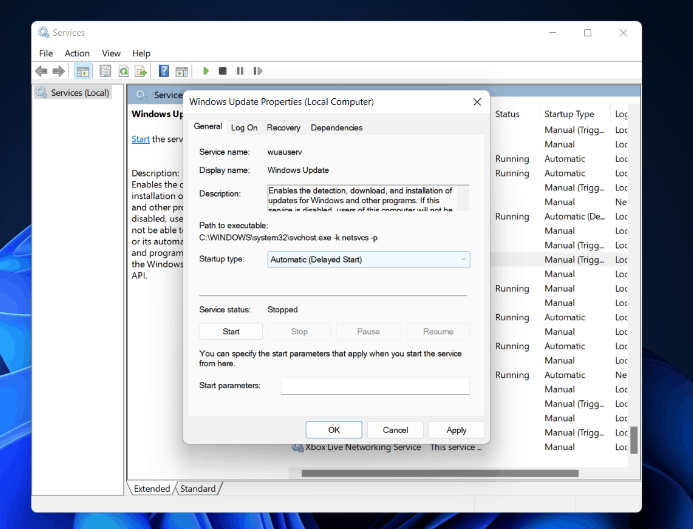
Task: Toggle the Show/Hide Action Pane toolbar icon
Action: pos(182,71)
